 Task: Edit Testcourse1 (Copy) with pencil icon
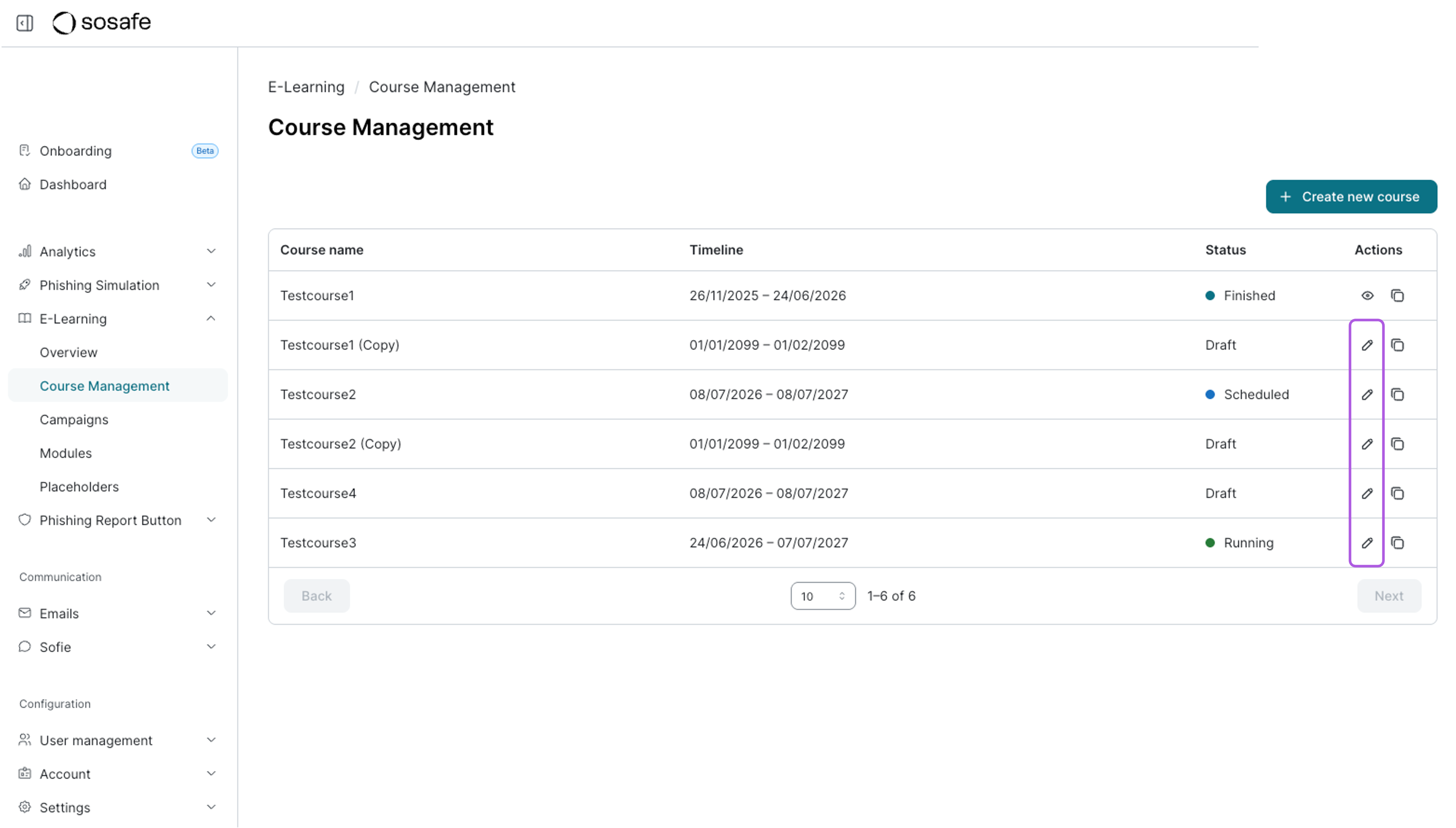tap(1367, 345)
